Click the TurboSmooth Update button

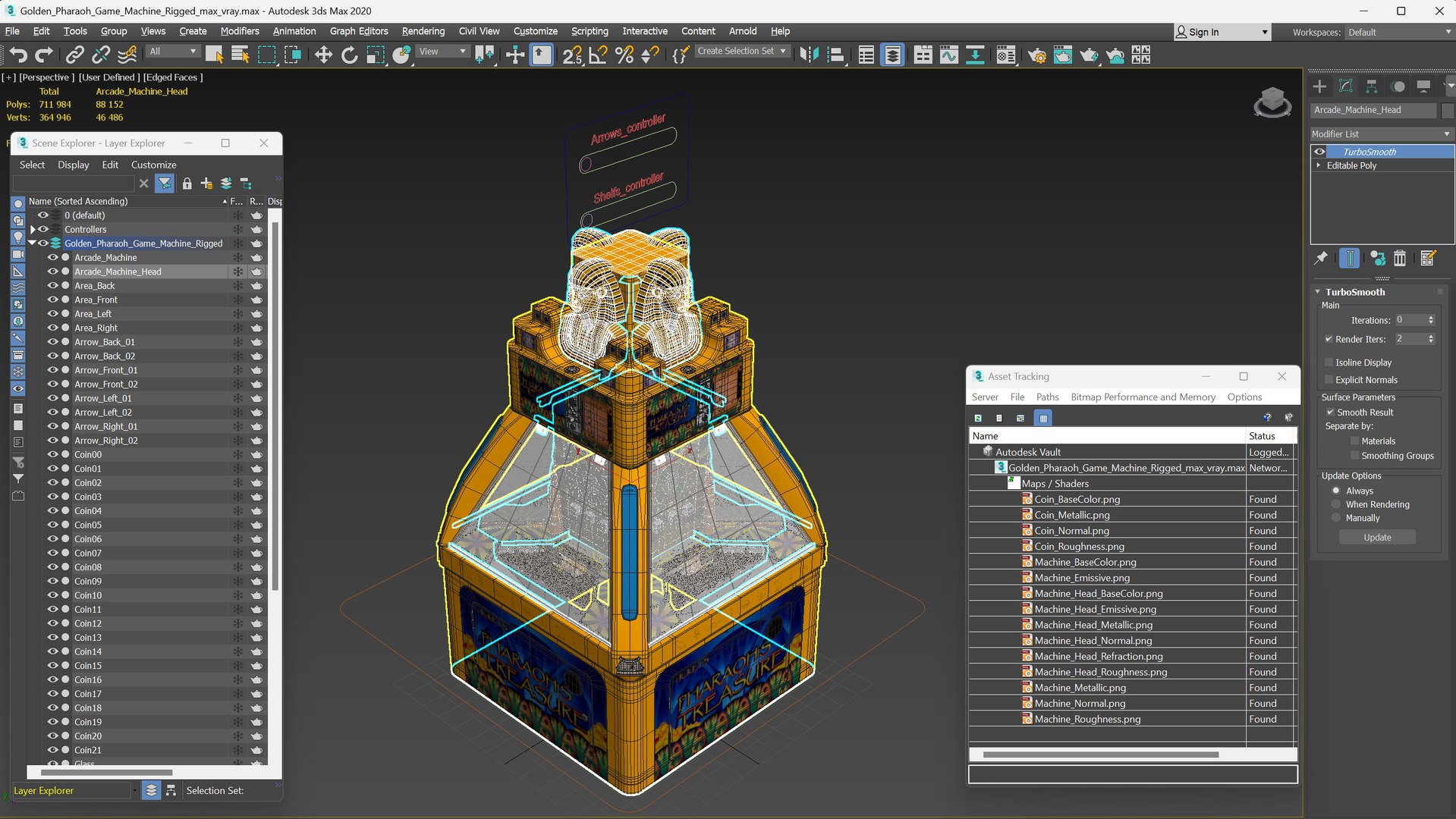(x=1377, y=537)
